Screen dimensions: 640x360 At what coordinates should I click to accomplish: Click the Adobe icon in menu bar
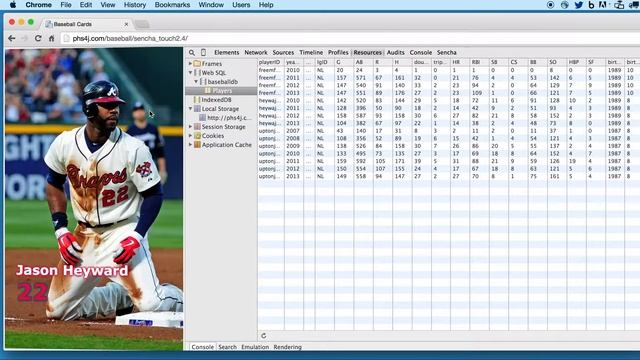point(603,5)
